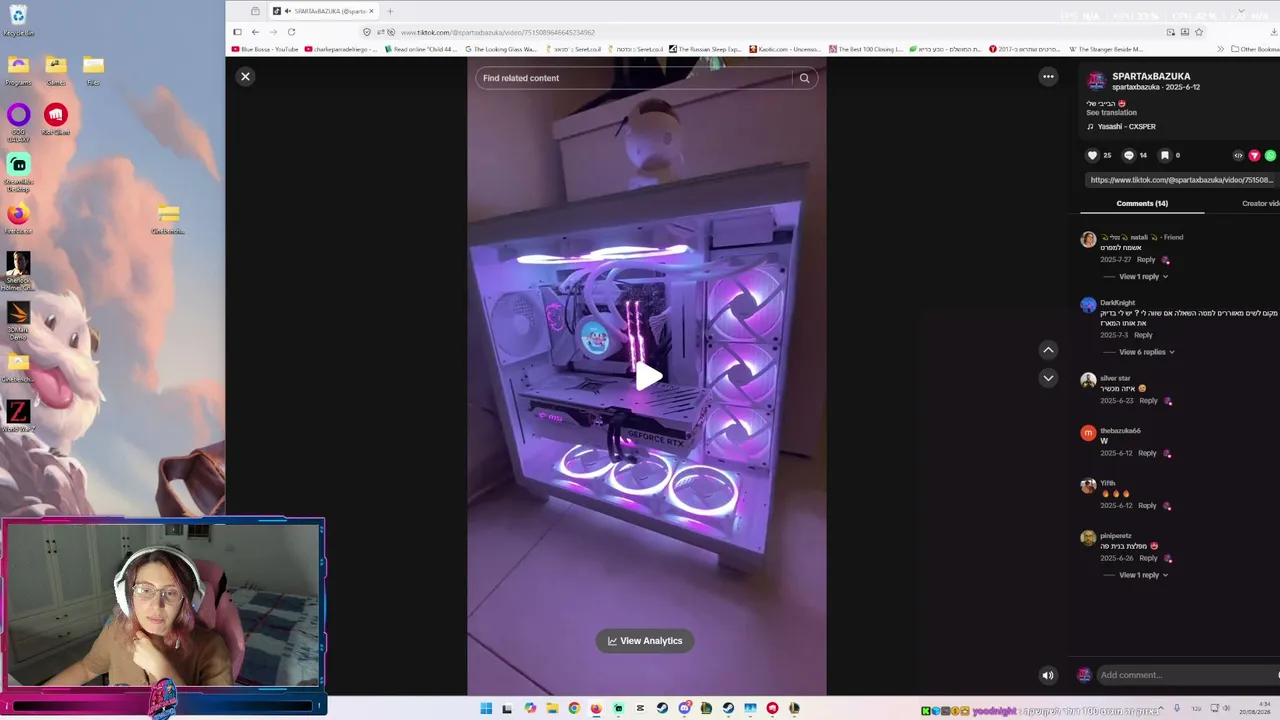This screenshot has height=720, width=1280.
Task: Mute the video with the speaker icon
Action: tap(1048, 675)
